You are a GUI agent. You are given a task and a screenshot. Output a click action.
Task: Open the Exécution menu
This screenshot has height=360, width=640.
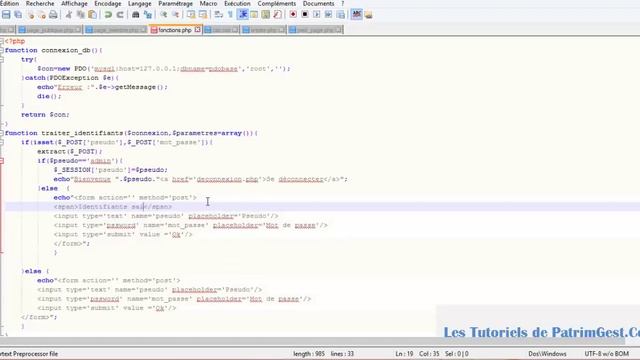point(237,4)
